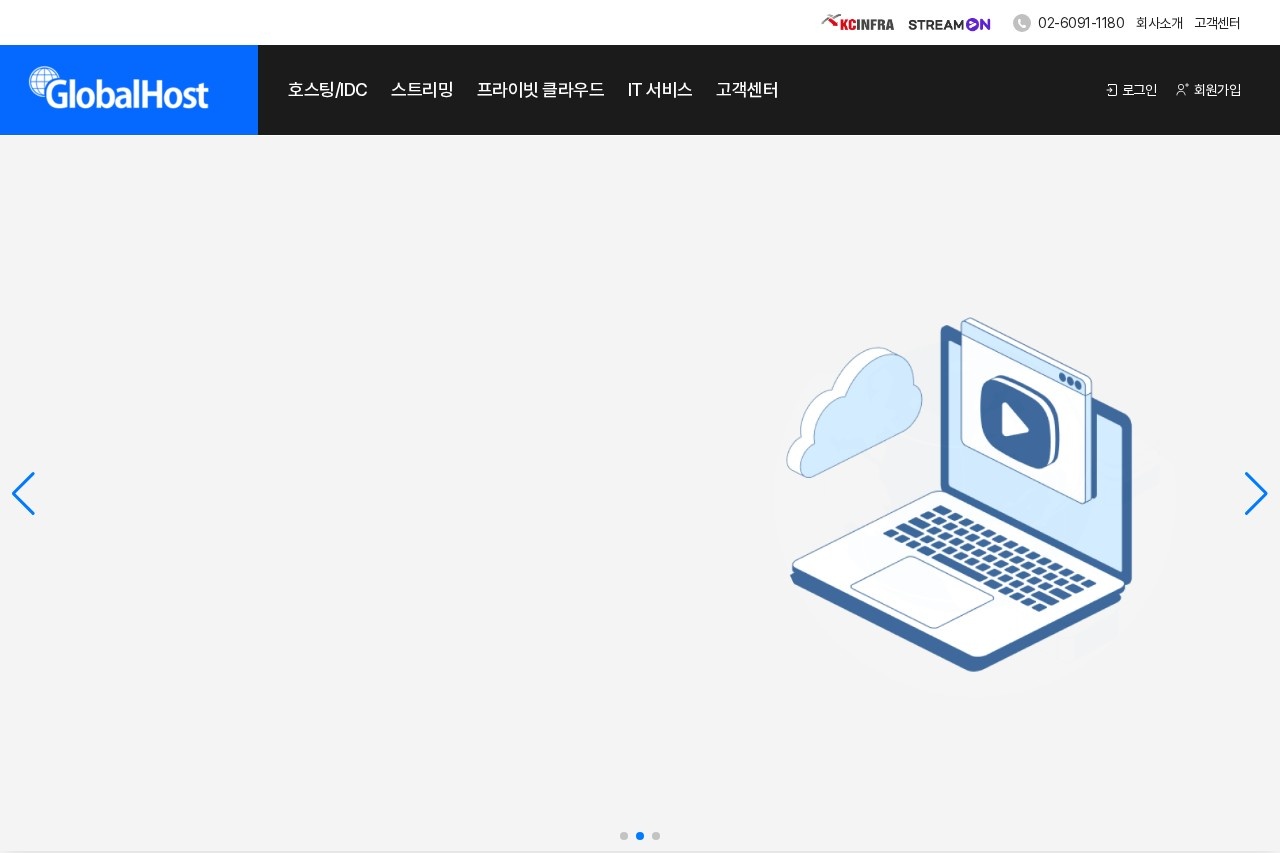Open the IT 서비스 menu

(659, 90)
